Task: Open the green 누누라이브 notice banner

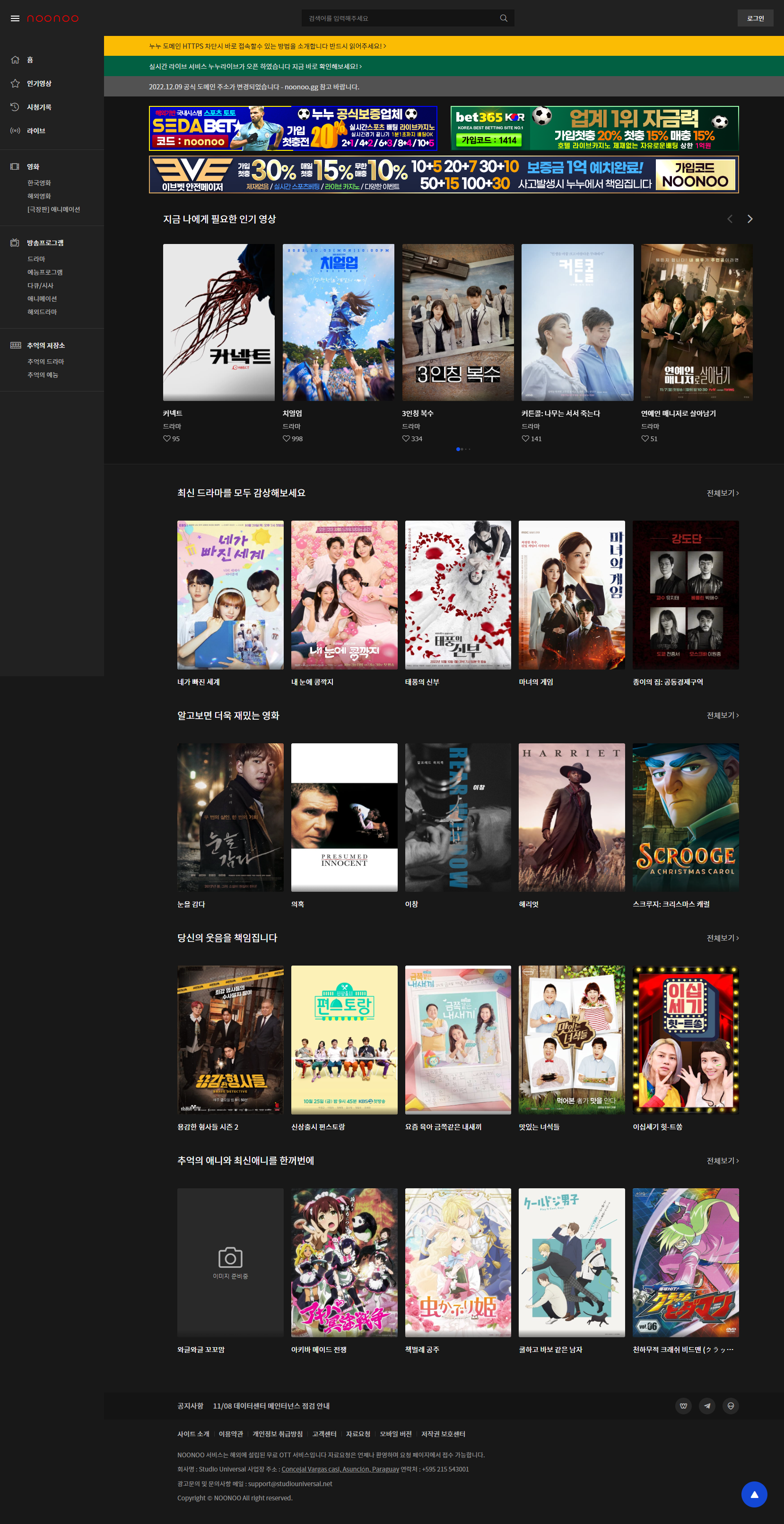Action: (x=444, y=66)
